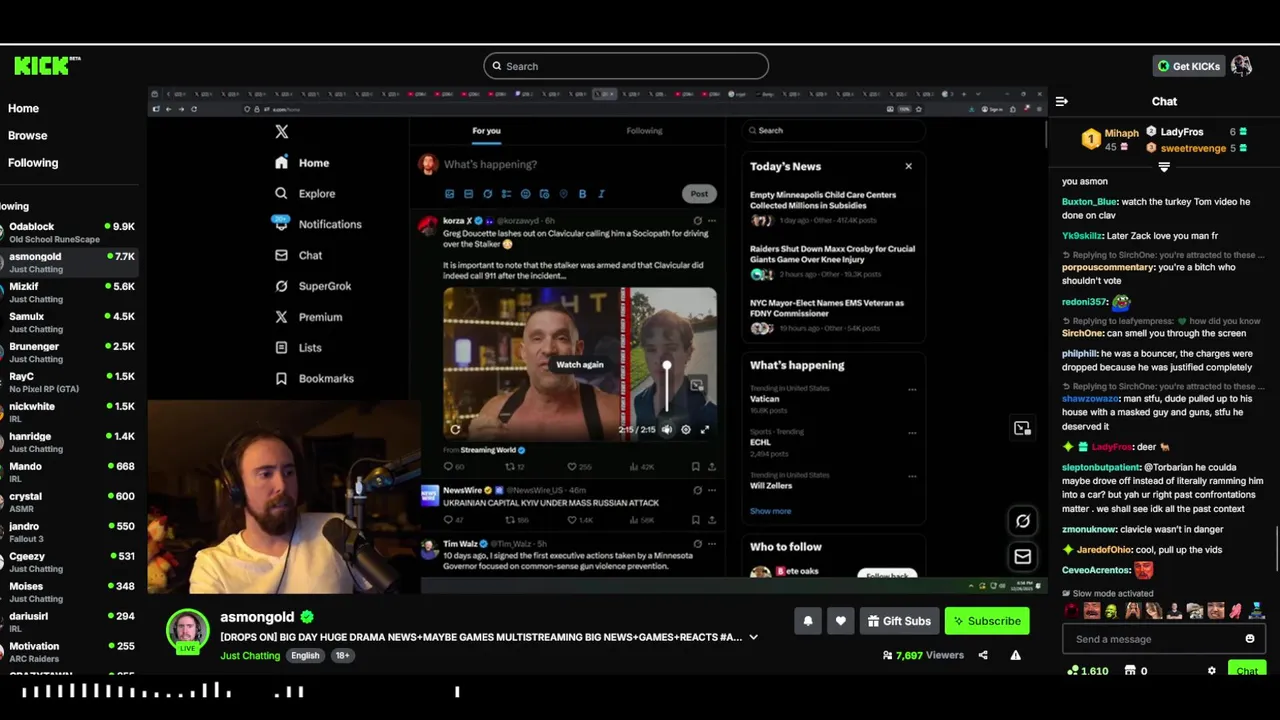Click the floating messages envelope icon
Viewport: 1280px width, 720px height.
pos(1022,556)
